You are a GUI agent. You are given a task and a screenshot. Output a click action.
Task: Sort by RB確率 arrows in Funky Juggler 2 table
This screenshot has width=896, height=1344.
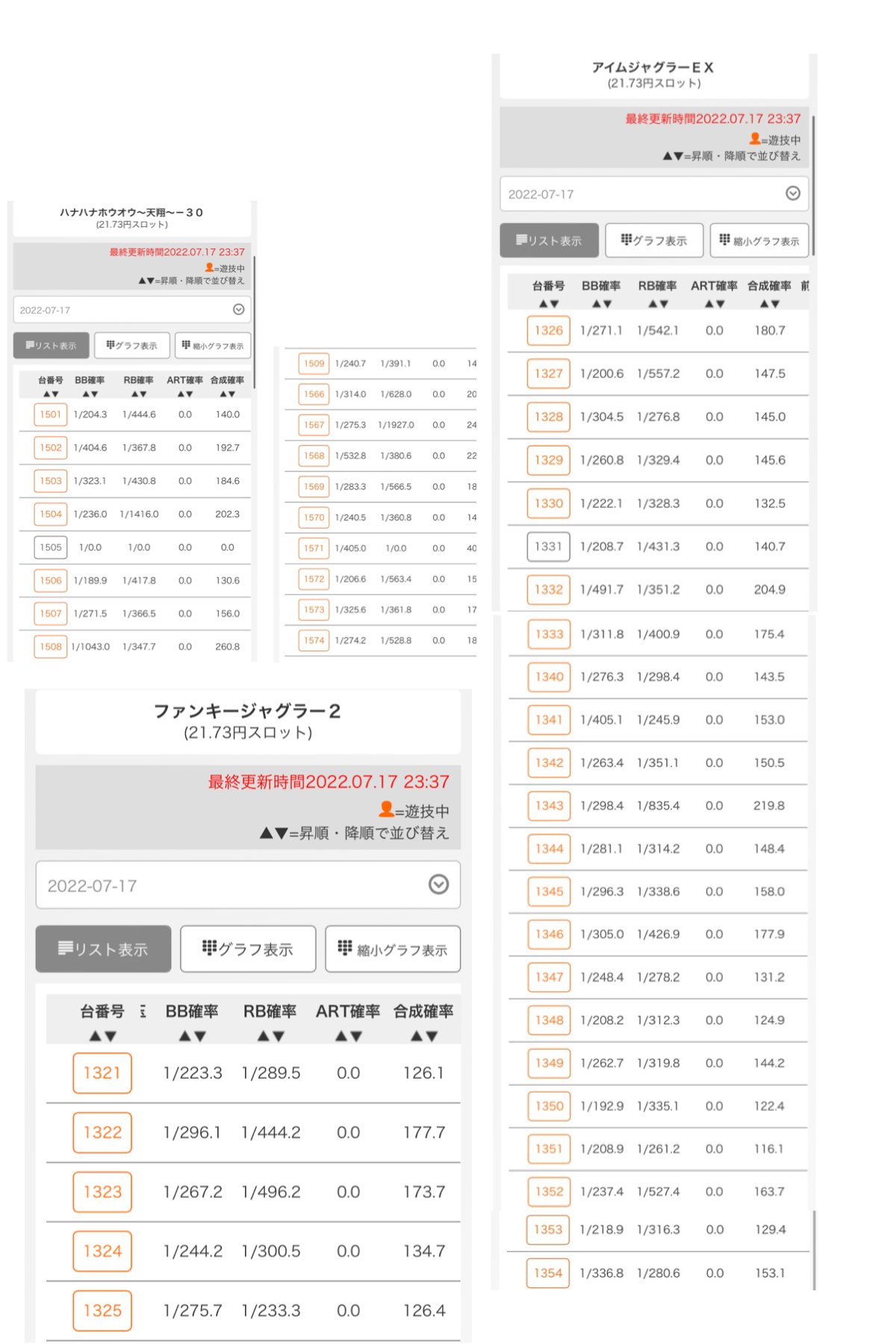[270, 1036]
